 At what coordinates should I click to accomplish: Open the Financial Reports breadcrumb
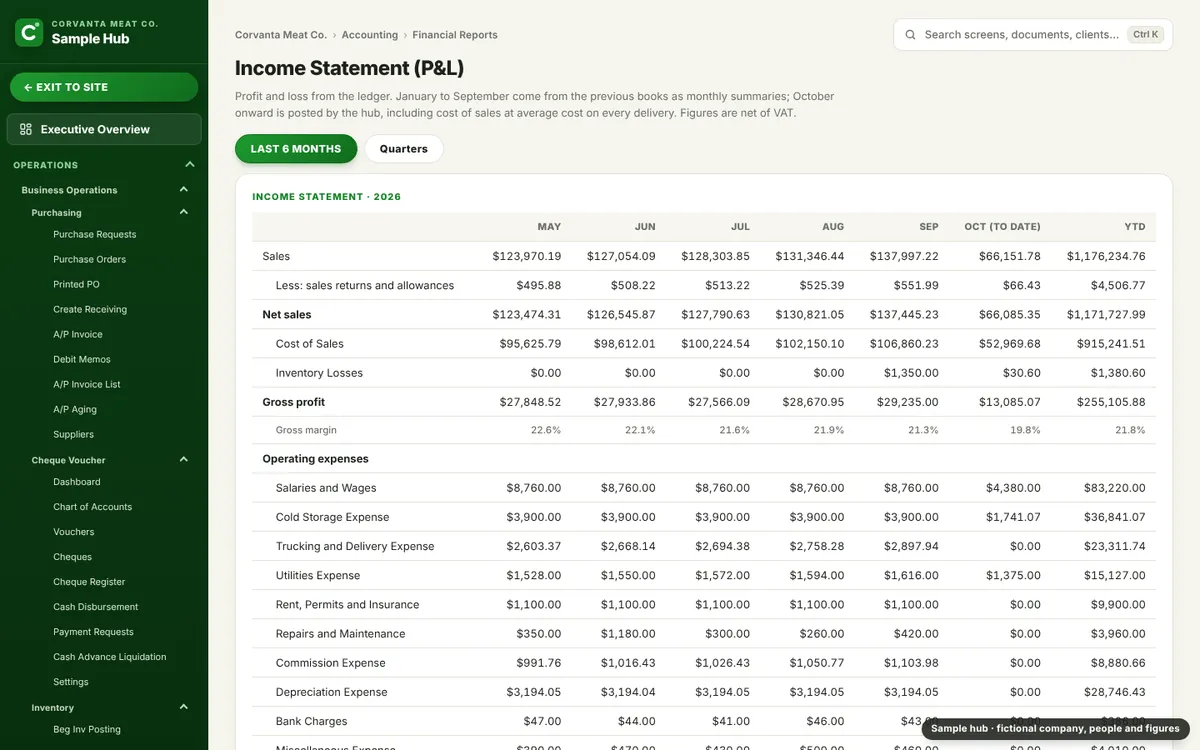coord(455,35)
